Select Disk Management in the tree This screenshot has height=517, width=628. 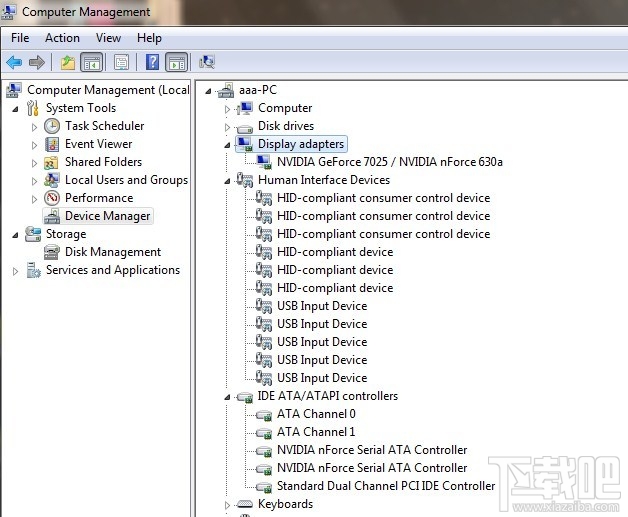click(x=113, y=252)
